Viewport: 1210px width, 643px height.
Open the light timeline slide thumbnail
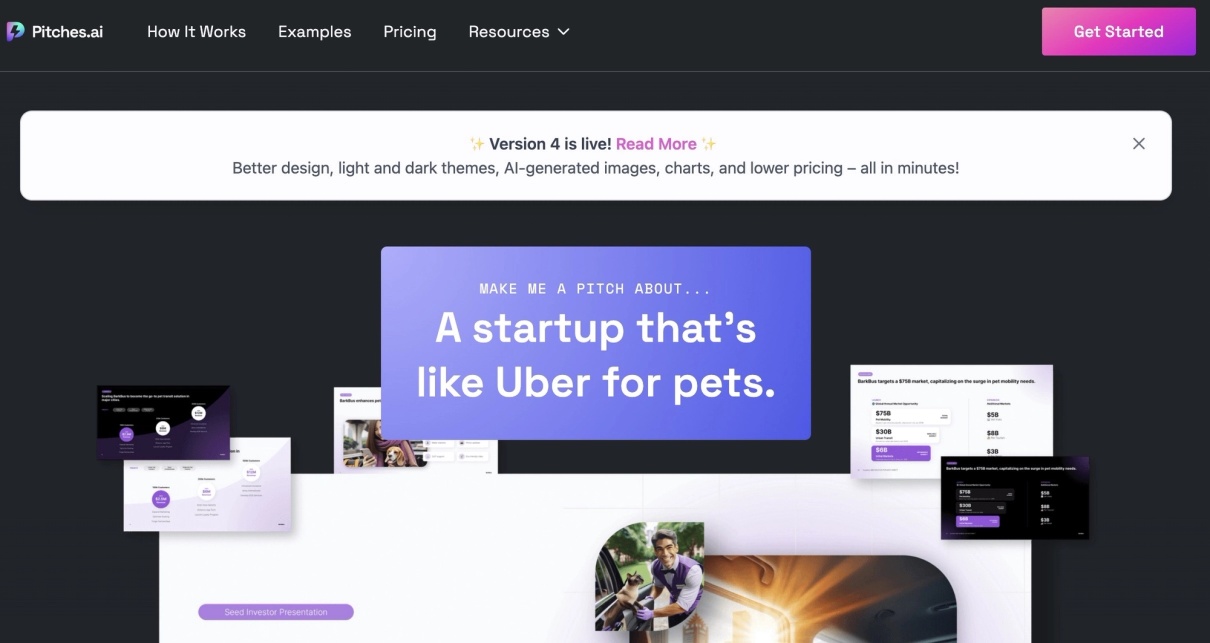[207, 484]
